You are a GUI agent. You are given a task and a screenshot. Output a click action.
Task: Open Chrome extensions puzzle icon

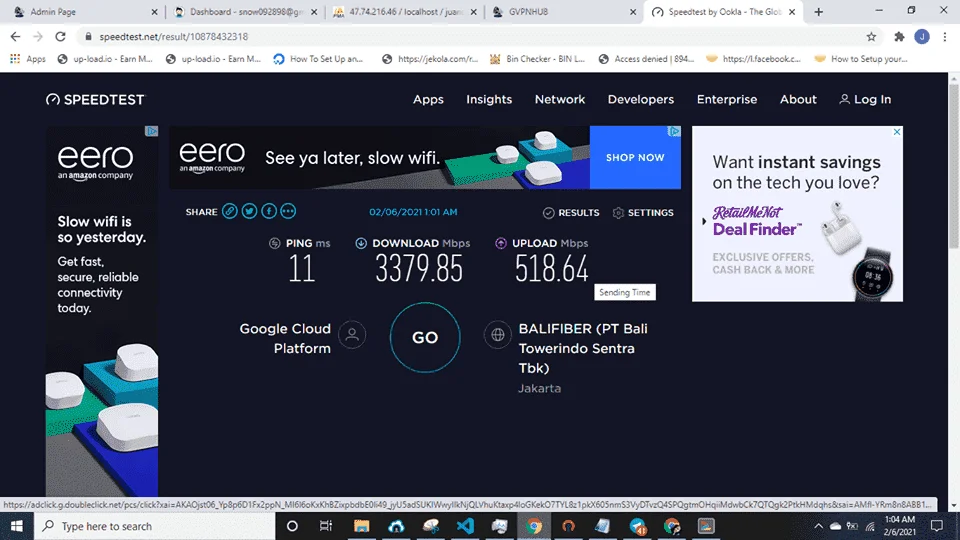899,37
